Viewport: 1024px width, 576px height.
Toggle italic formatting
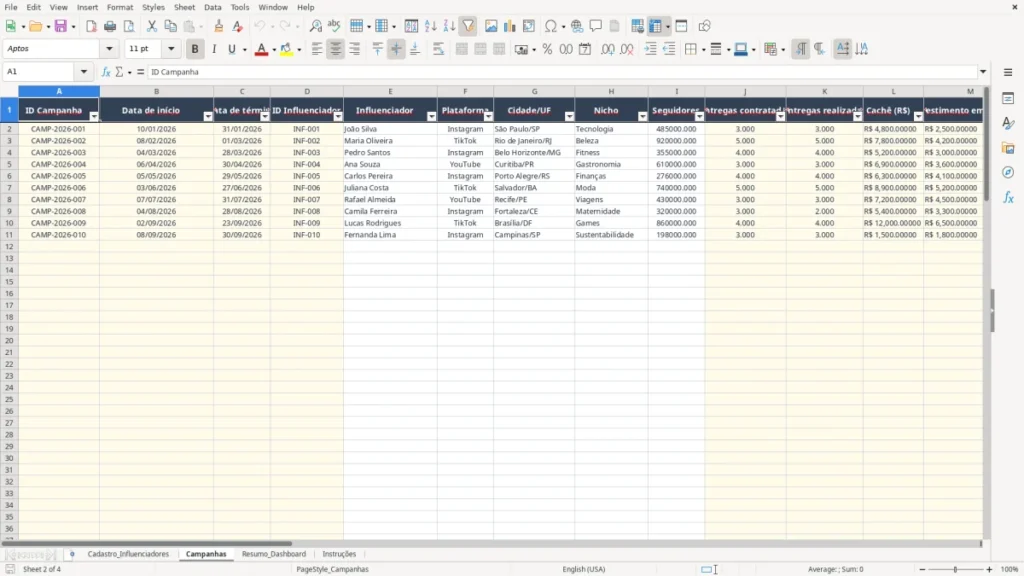pos(214,49)
